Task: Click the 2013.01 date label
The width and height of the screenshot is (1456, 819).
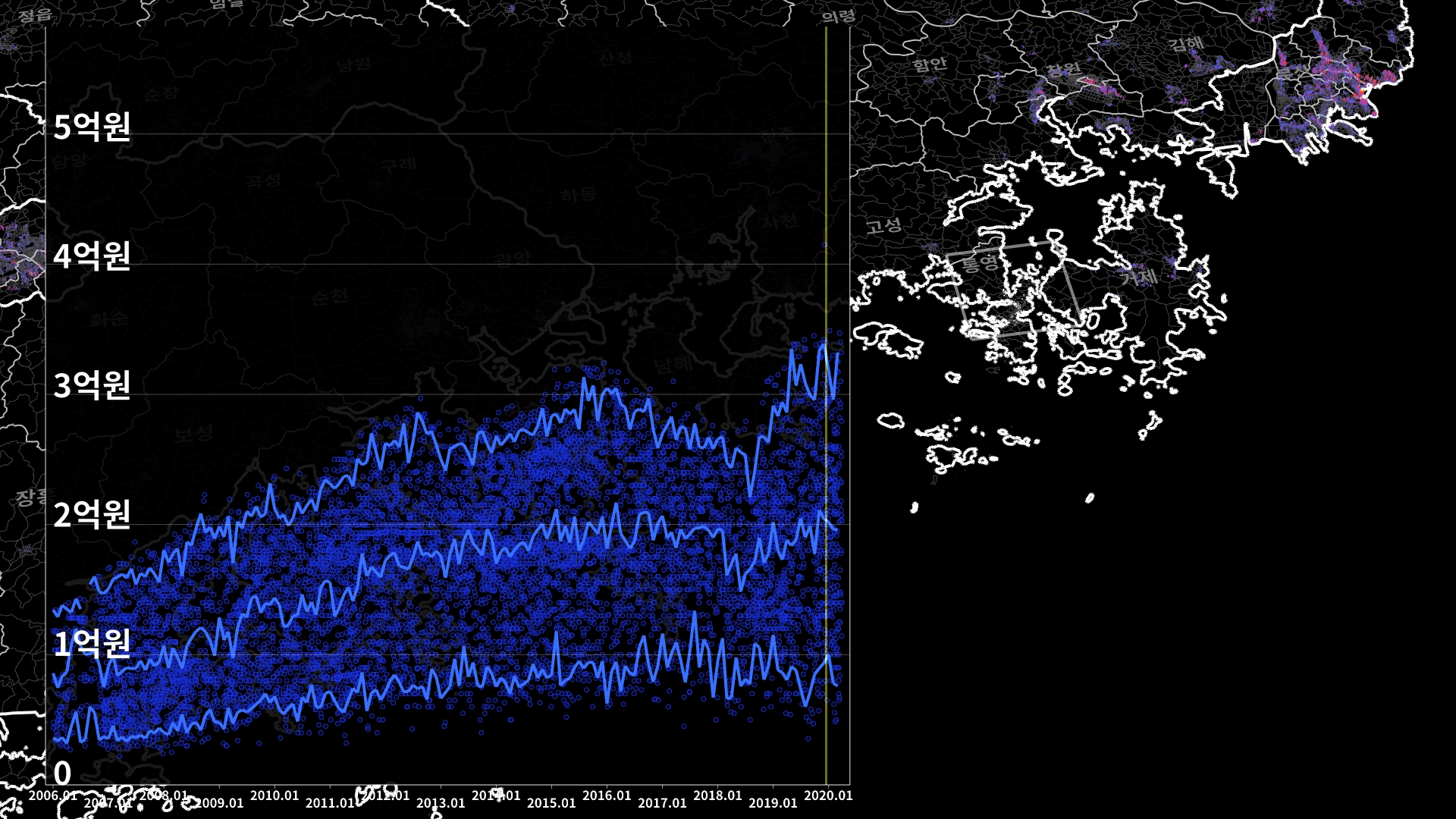Action: pyautogui.click(x=441, y=803)
